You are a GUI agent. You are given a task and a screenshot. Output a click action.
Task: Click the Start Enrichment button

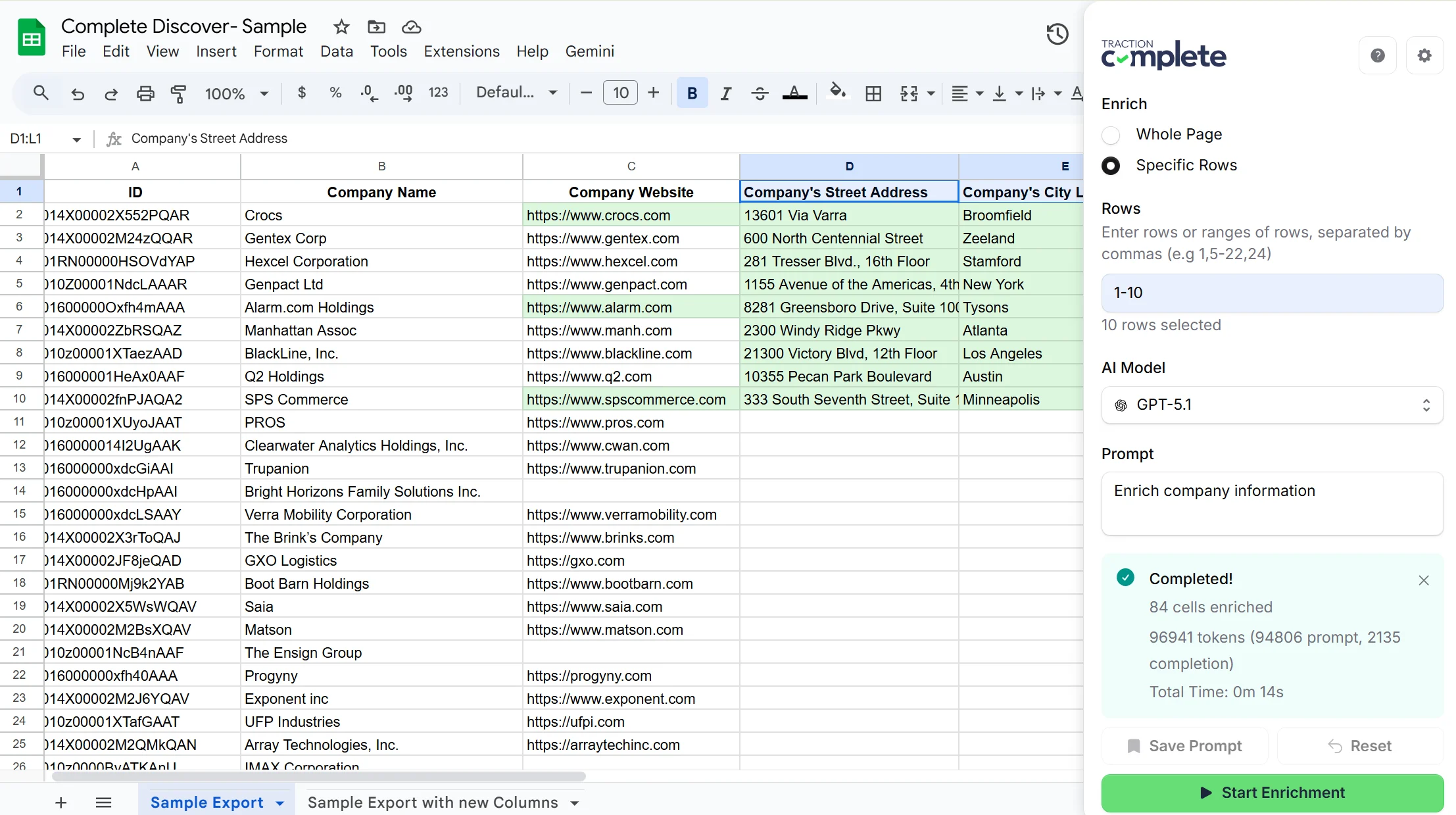click(1272, 793)
